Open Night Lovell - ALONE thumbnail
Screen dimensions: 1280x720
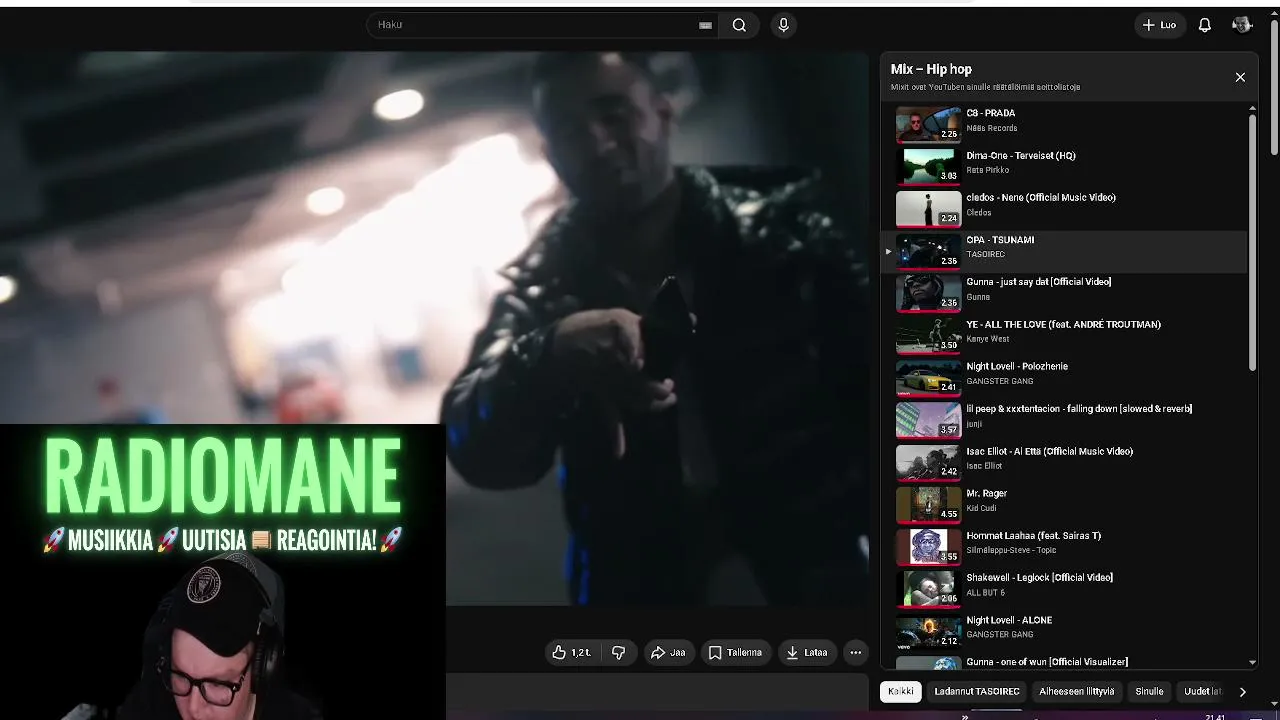click(928, 631)
